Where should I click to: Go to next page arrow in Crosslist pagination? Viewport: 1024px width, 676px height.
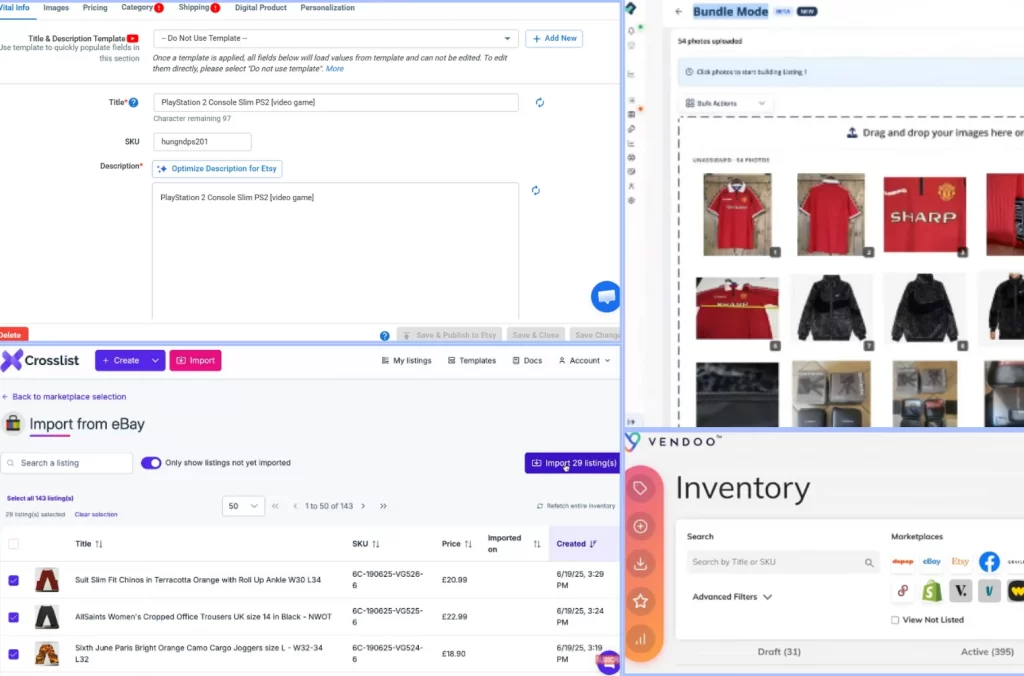363,506
